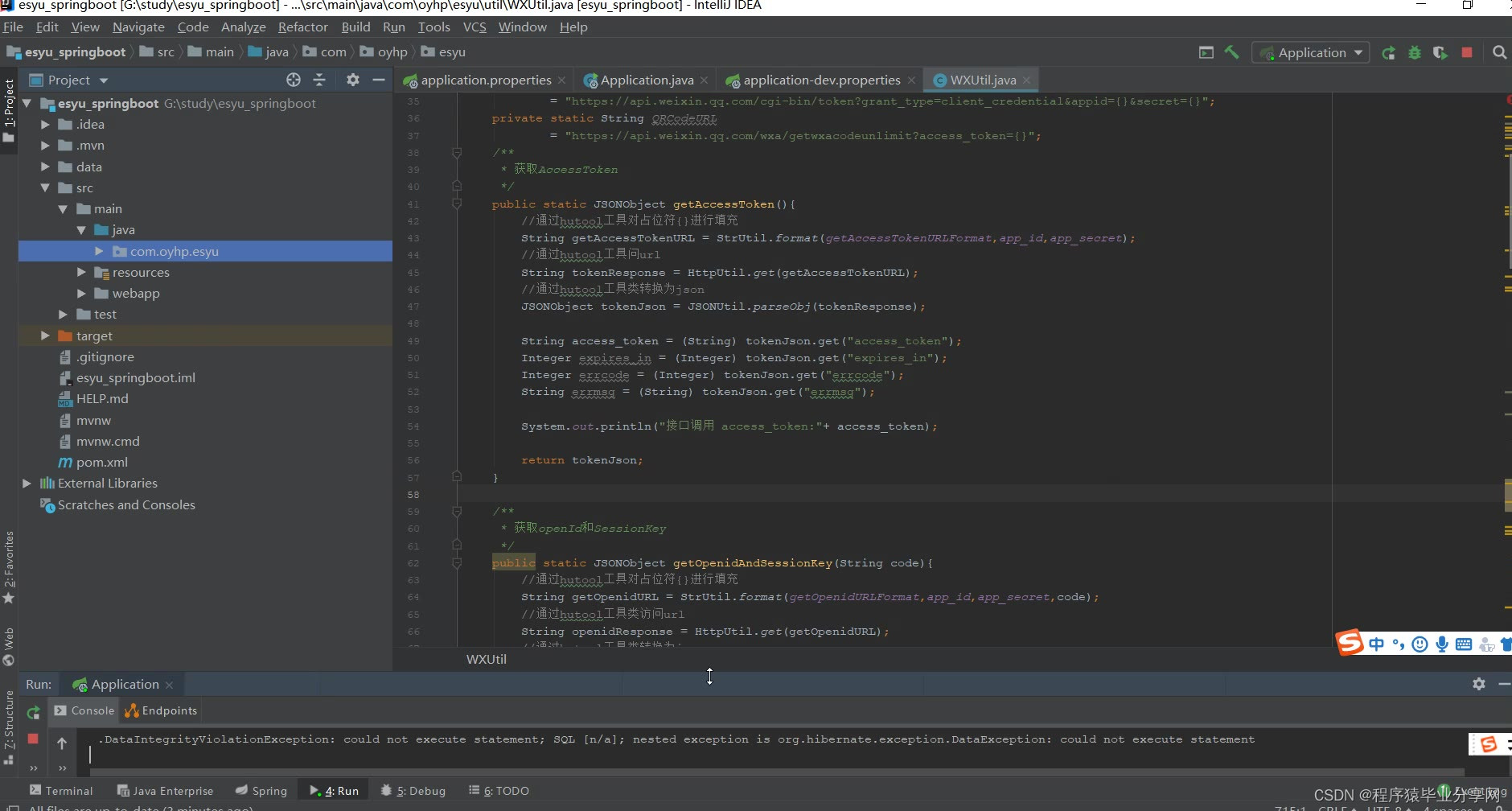This screenshot has height=811, width=1512.
Task: Expand the target folder
Action: click(45, 336)
